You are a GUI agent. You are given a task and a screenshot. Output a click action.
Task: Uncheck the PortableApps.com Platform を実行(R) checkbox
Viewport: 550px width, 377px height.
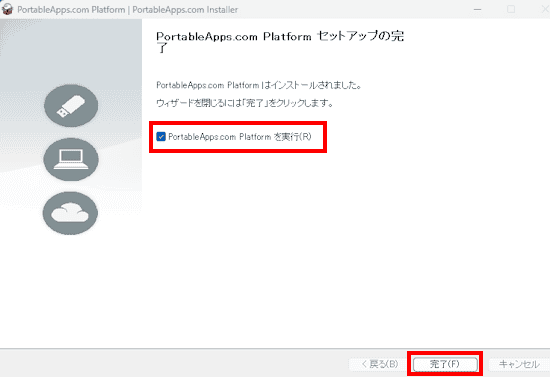point(161,136)
